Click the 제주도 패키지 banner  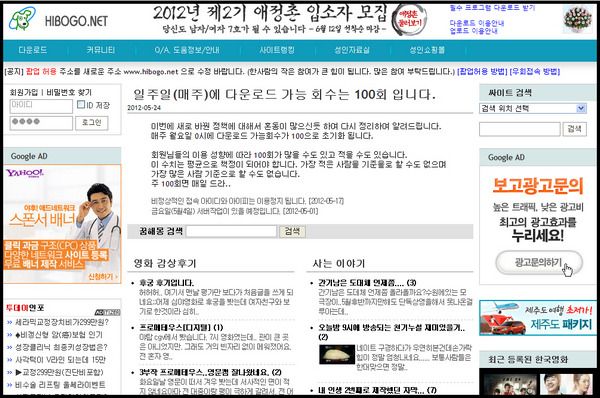[x=538, y=318]
